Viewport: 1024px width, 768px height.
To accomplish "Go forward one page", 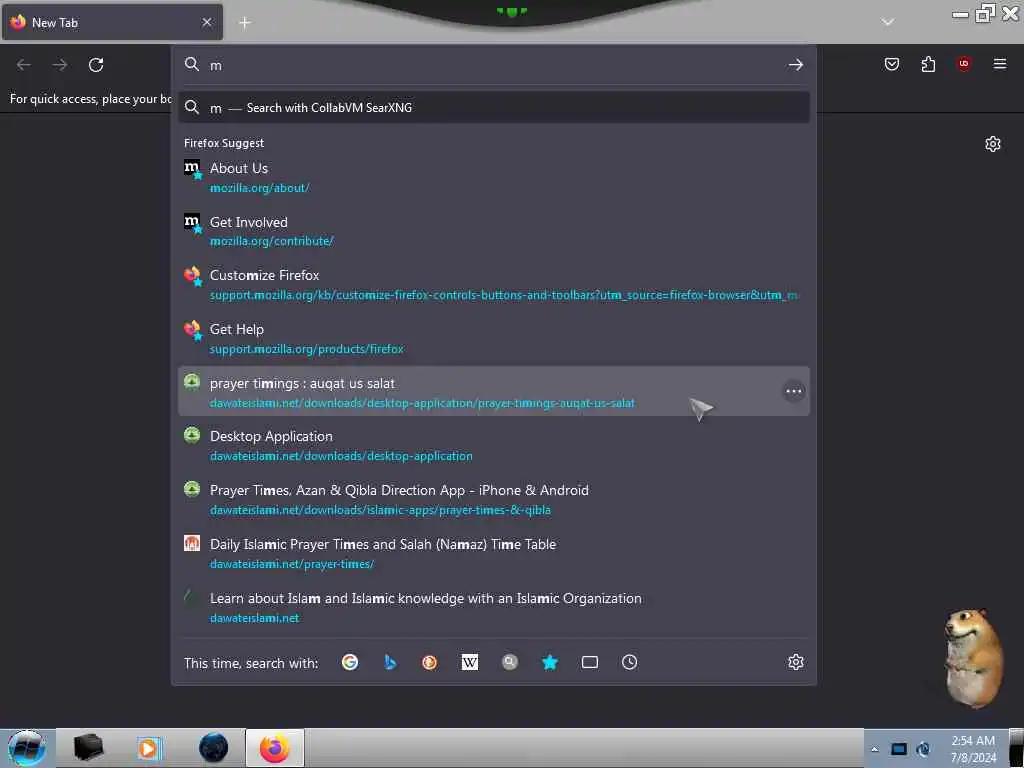I will click(x=60, y=65).
